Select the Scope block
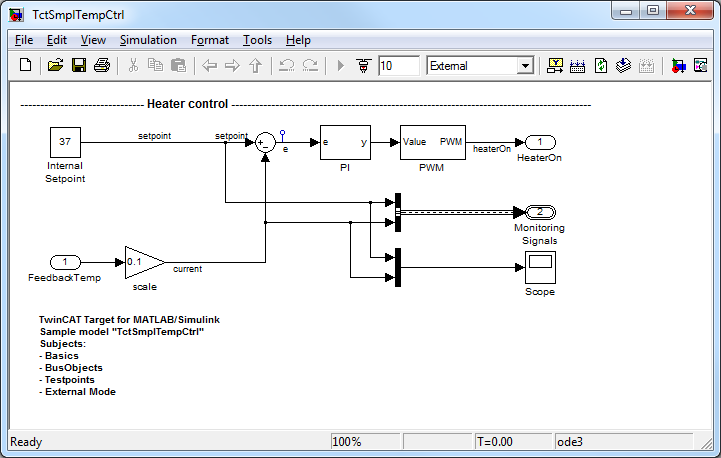This screenshot has height=458, width=721. 540,267
